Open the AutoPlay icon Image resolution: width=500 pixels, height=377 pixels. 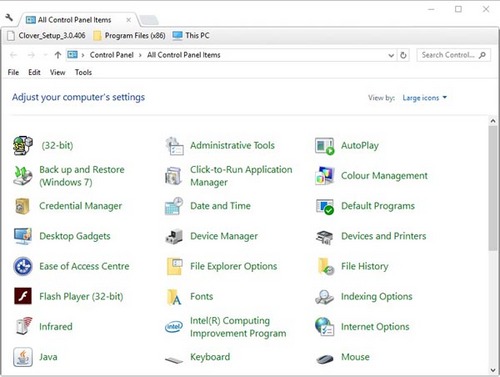click(324, 146)
